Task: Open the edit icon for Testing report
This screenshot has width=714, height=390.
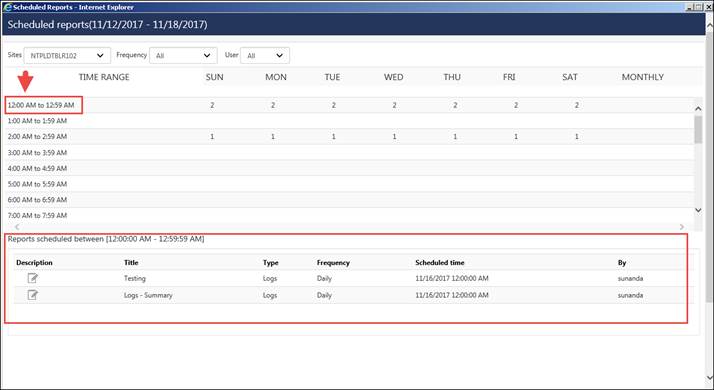Action: pyautogui.click(x=33, y=278)
